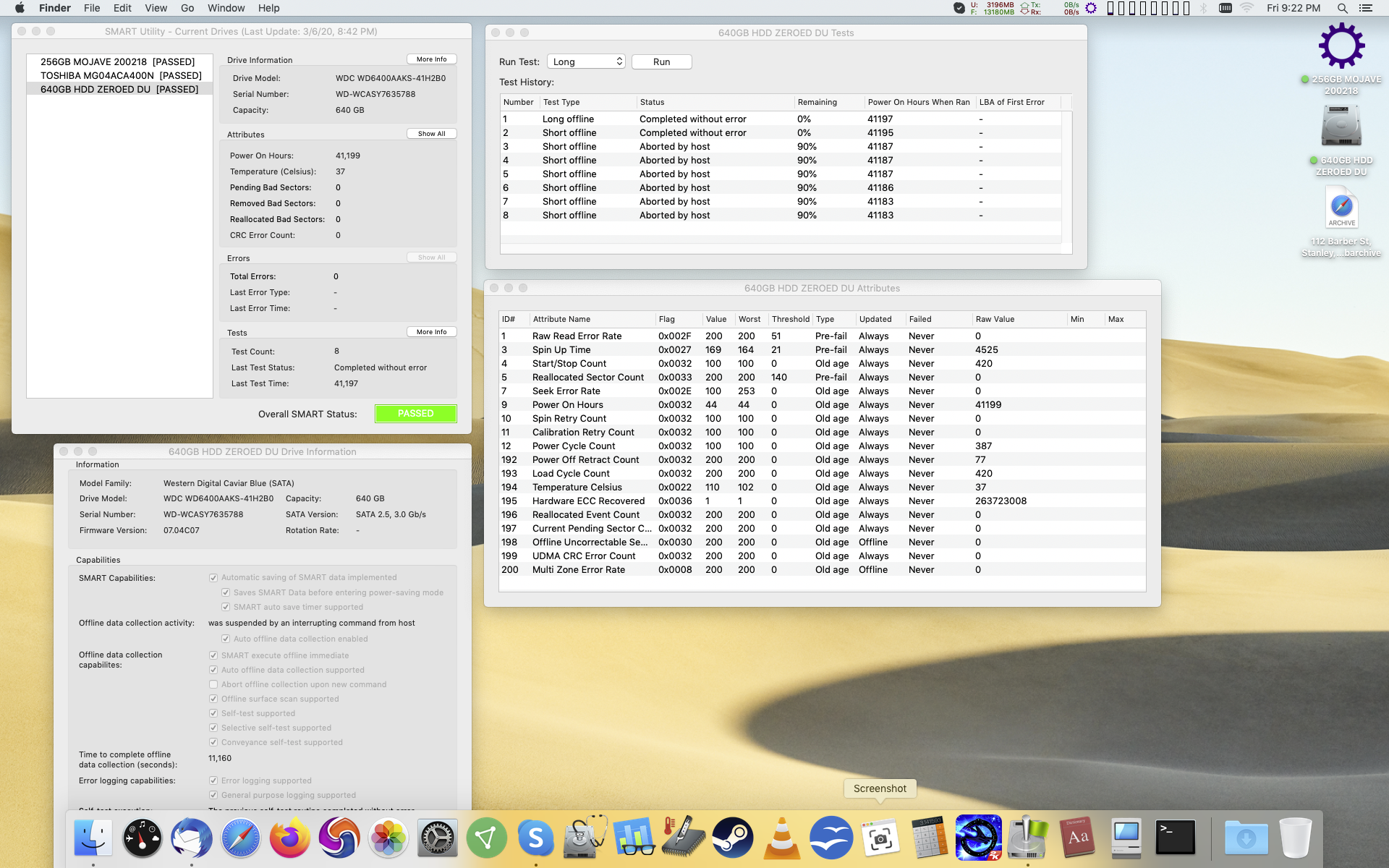Click Run button to start Long test
The height and width of the screenshot is (868, 1389).
click(660, 61)
